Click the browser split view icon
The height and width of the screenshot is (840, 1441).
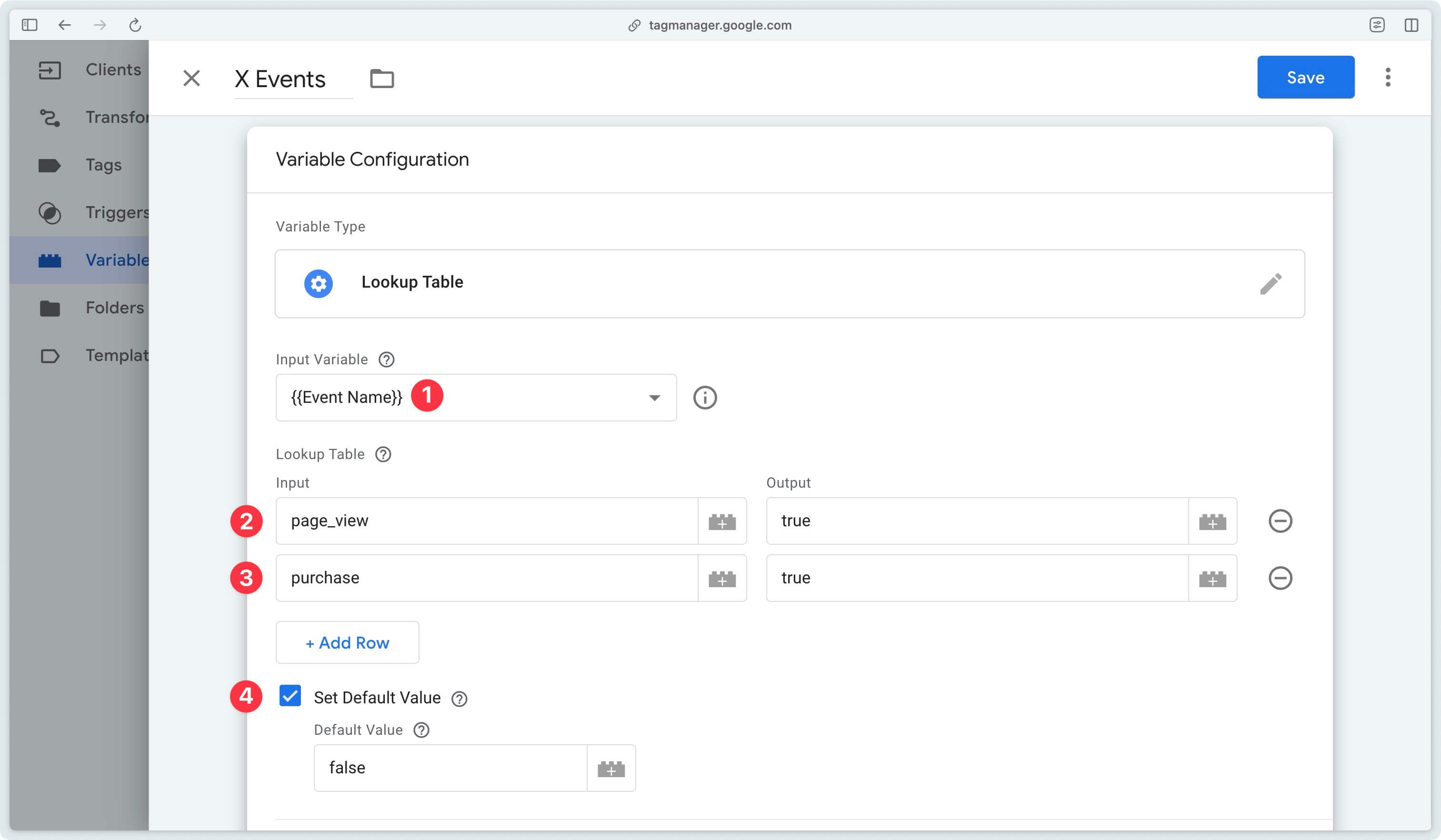coord(1411,25)
